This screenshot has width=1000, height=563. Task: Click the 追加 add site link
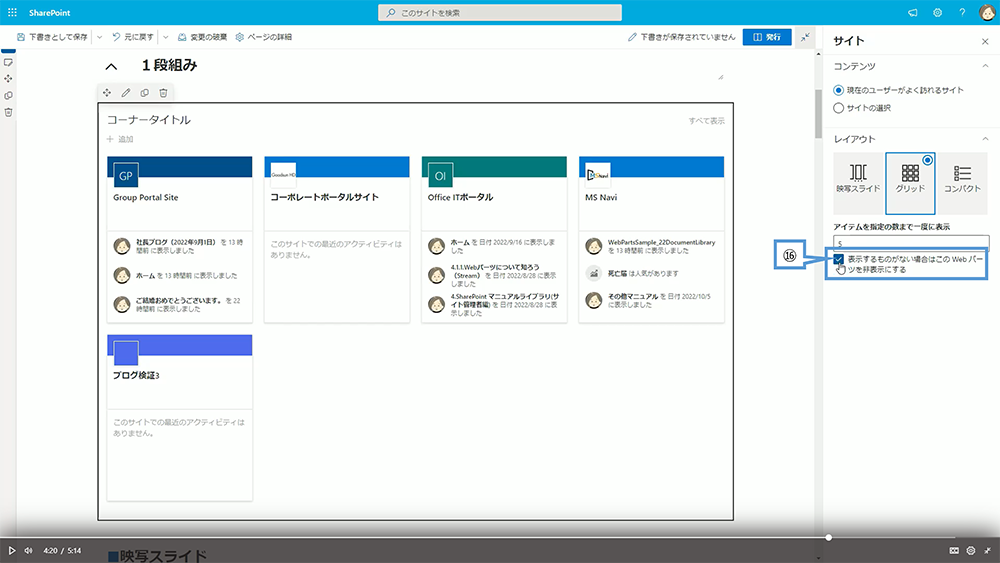point(120,139)
